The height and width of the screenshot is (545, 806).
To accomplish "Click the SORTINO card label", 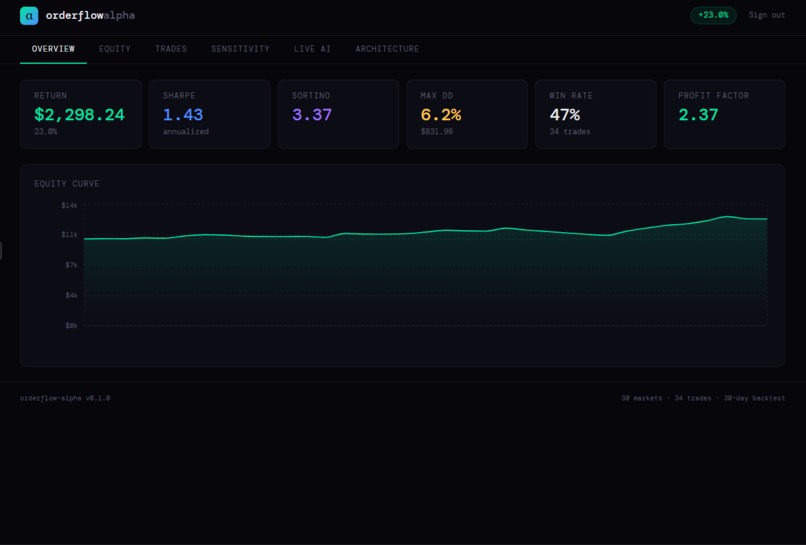I will (x=311, y=96).
